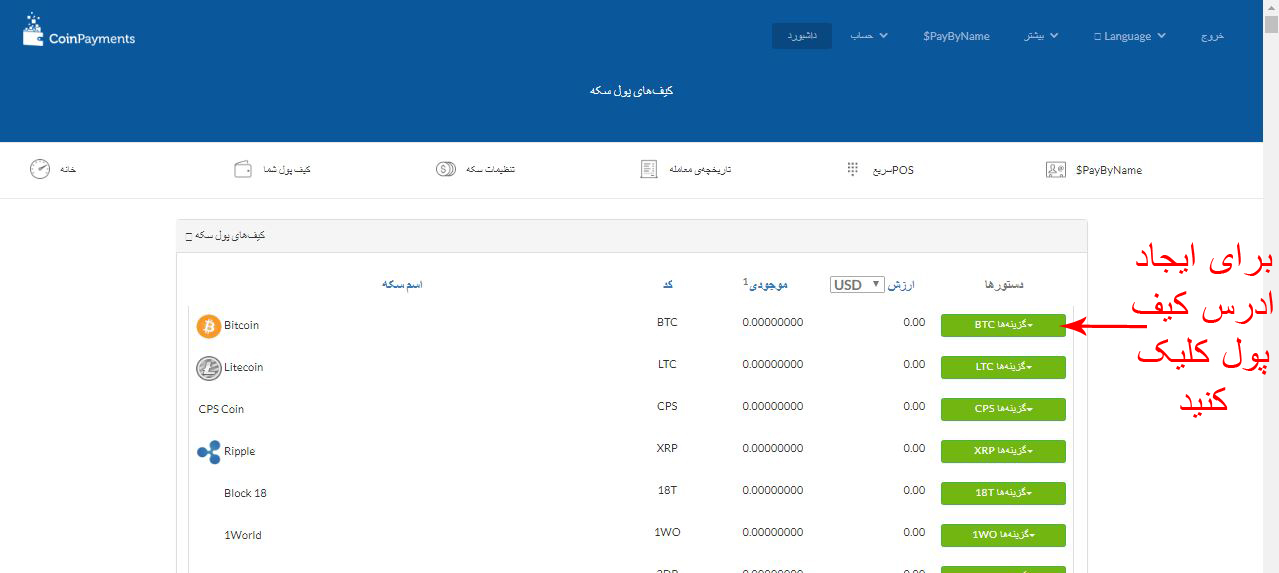Click the Ripple name text
The width and height of the screenshot is (1279, 573).
[x=240, y=452]
